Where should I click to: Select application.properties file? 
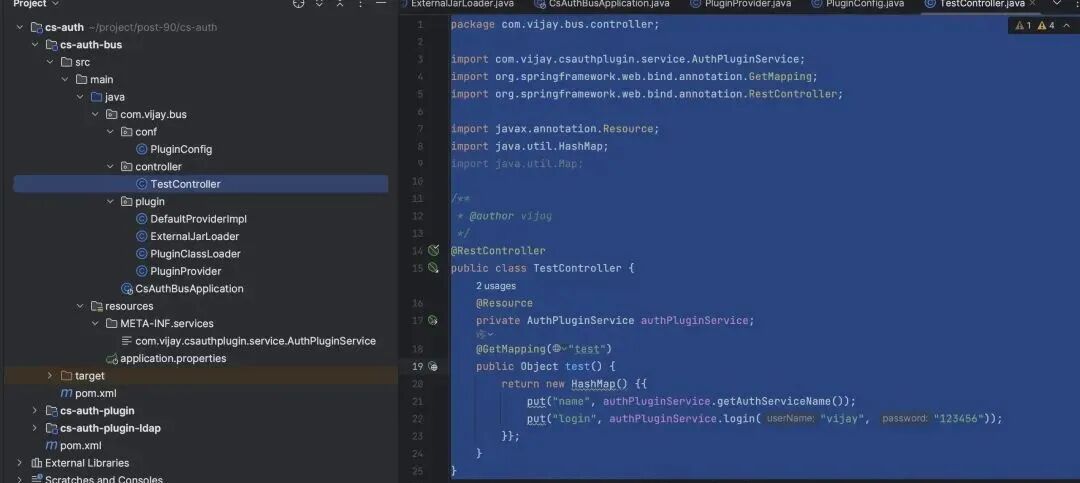173,358
